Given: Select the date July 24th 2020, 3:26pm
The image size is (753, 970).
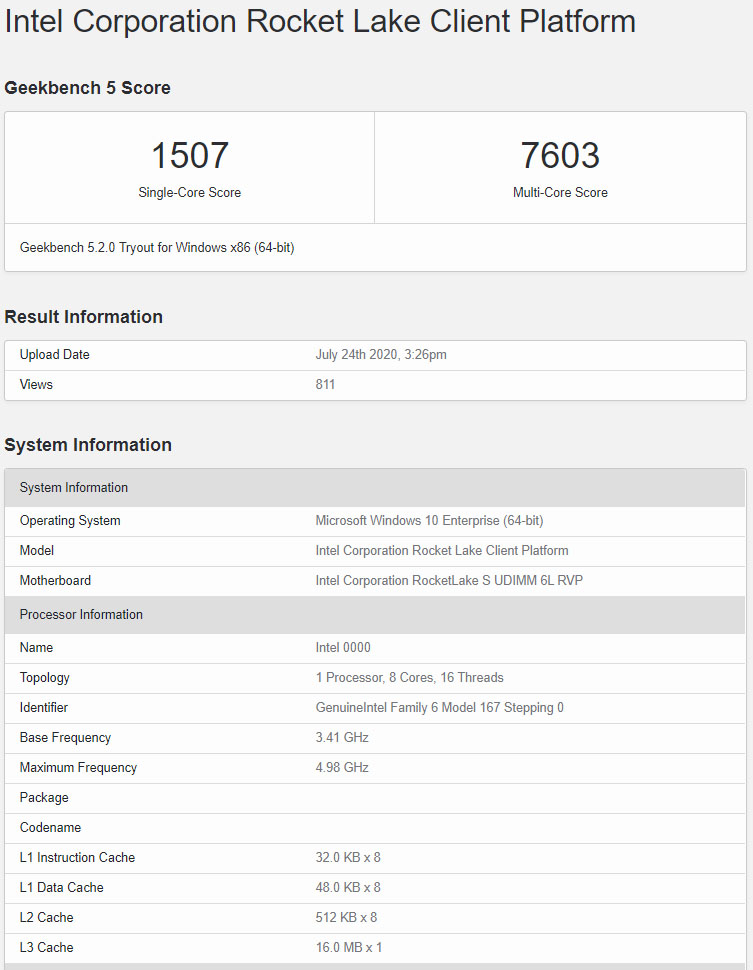Looking at the screenshot, I should [381, 354].
